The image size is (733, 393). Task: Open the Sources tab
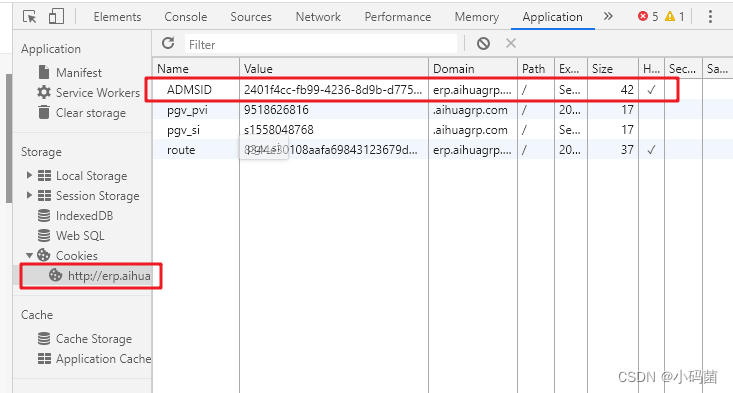(x=251, y=17)
